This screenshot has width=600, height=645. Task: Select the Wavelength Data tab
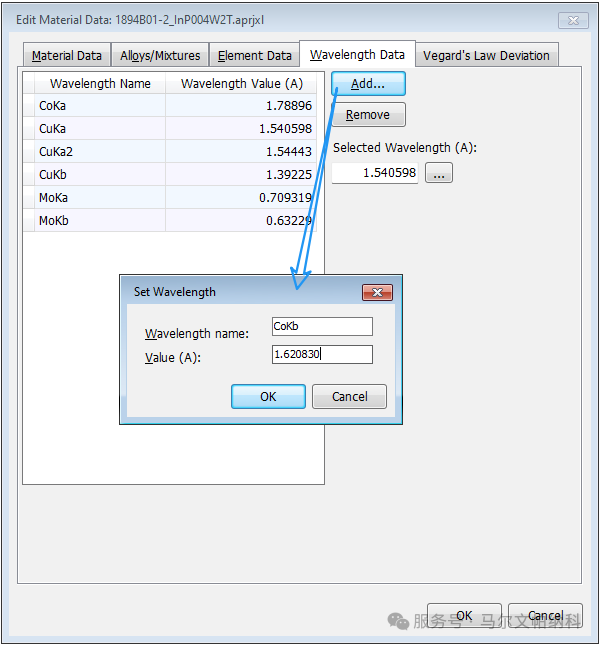(357, 54)
